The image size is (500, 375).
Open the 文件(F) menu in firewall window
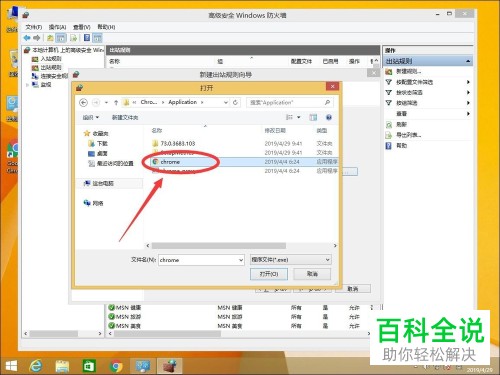[x=33, y=27]
